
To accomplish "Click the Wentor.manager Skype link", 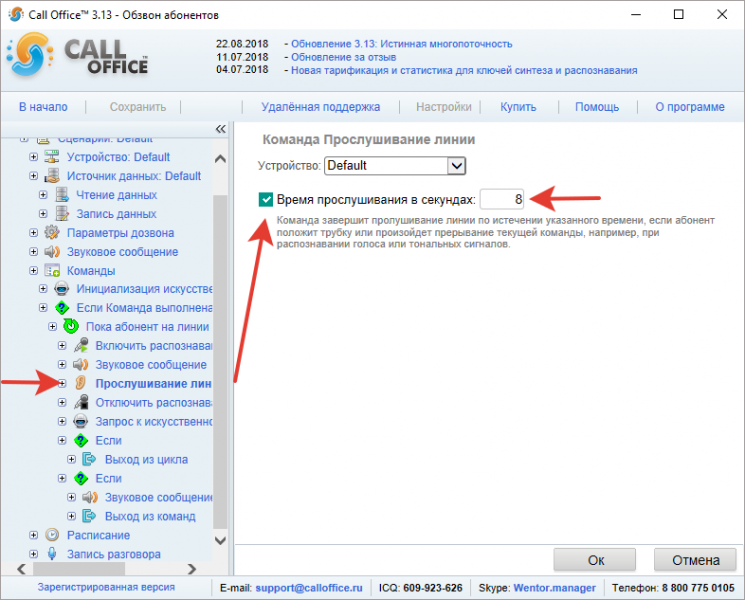I will tap(554, 588).
